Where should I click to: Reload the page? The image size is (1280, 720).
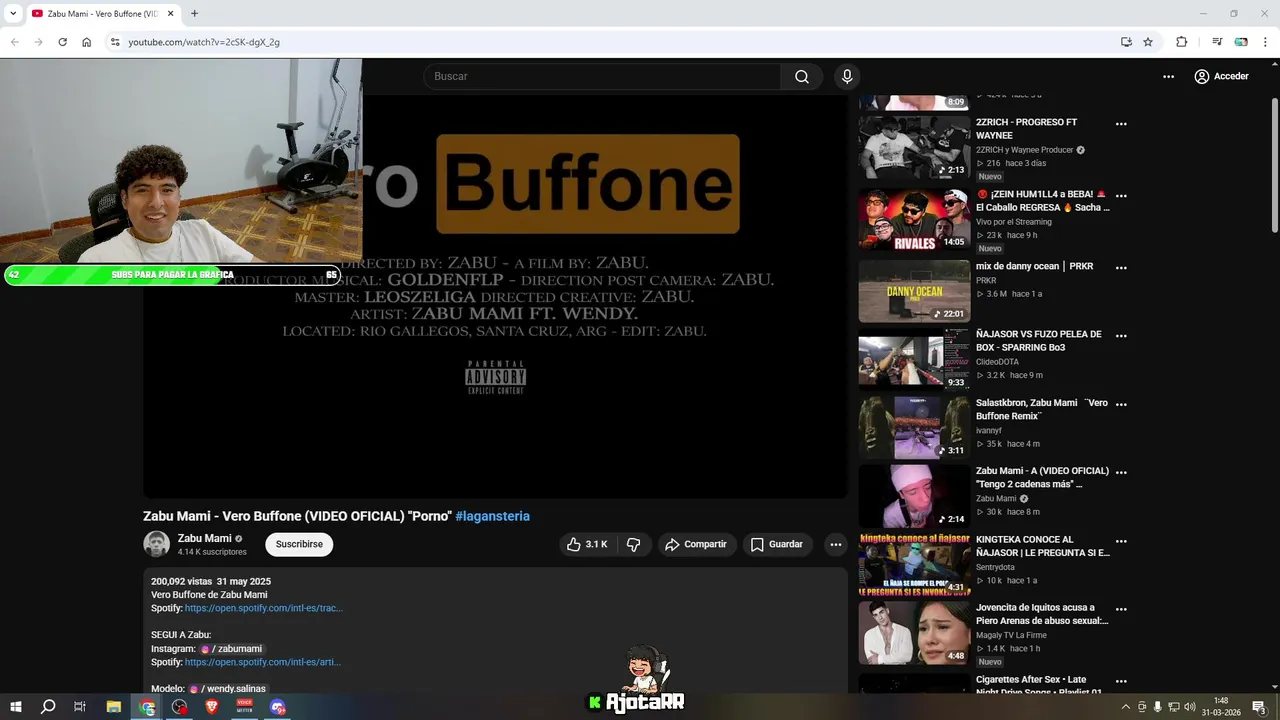(x=62, y=42)
